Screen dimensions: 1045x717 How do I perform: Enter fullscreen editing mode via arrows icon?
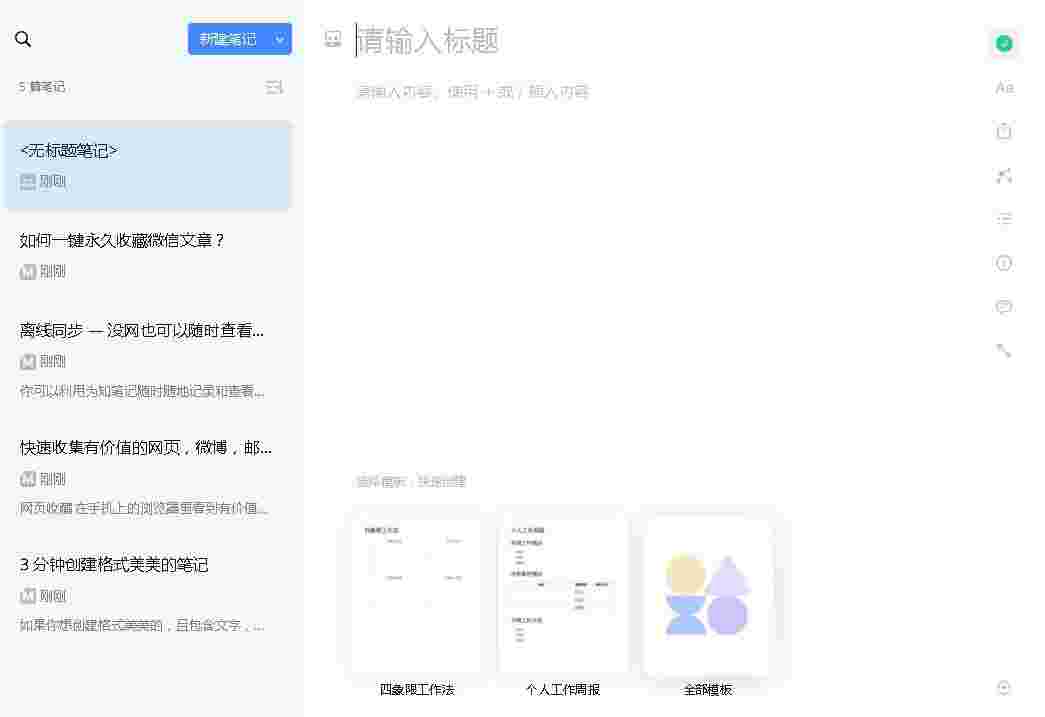1004,175
